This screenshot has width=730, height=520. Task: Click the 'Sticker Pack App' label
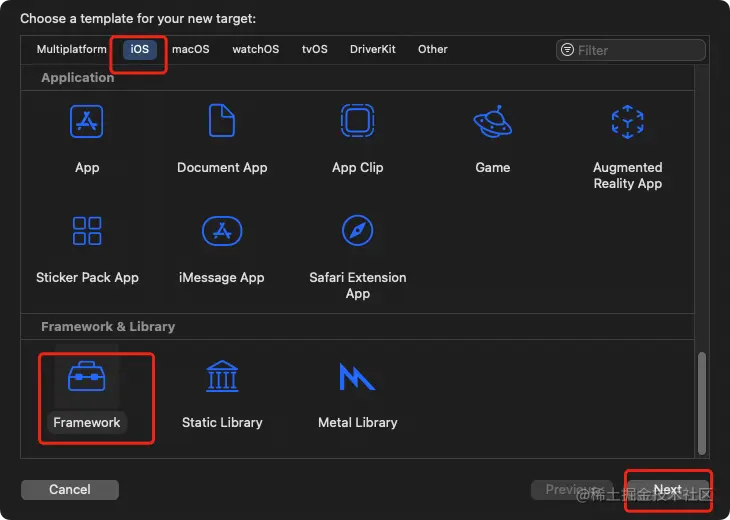[87, 277]
